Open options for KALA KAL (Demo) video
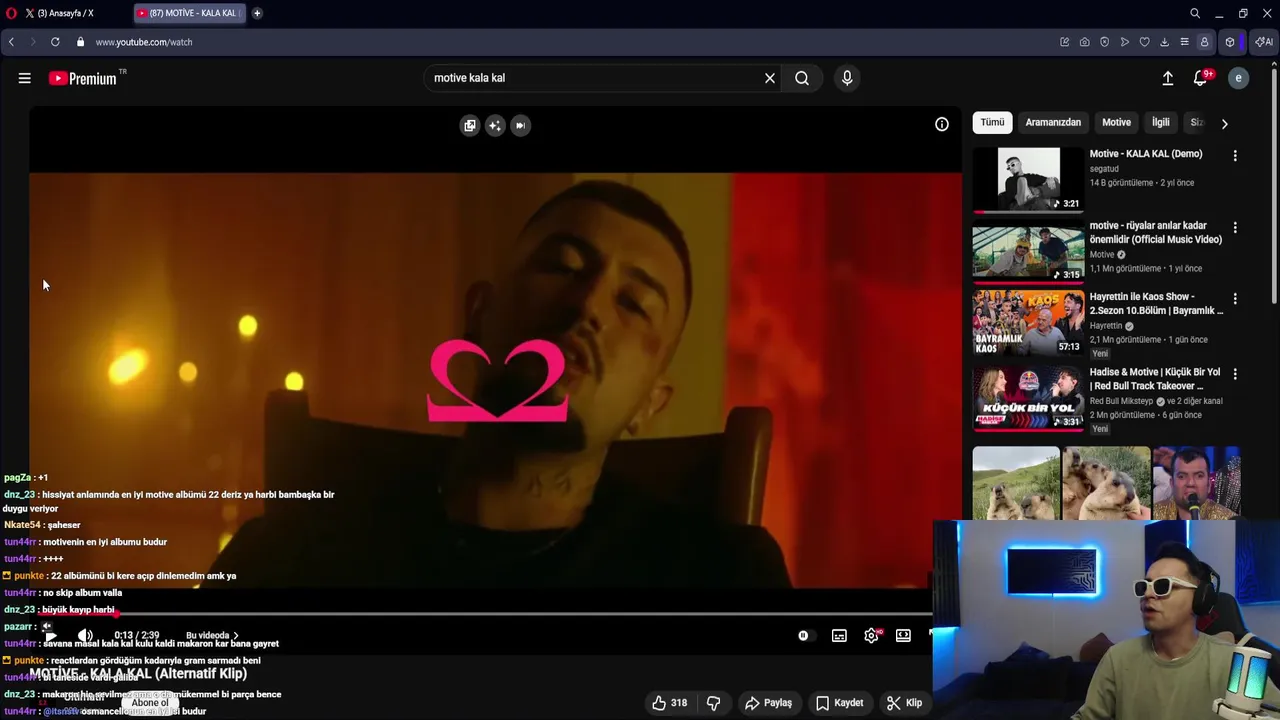The image size is (1280, 720). [x=1235, y=156]
